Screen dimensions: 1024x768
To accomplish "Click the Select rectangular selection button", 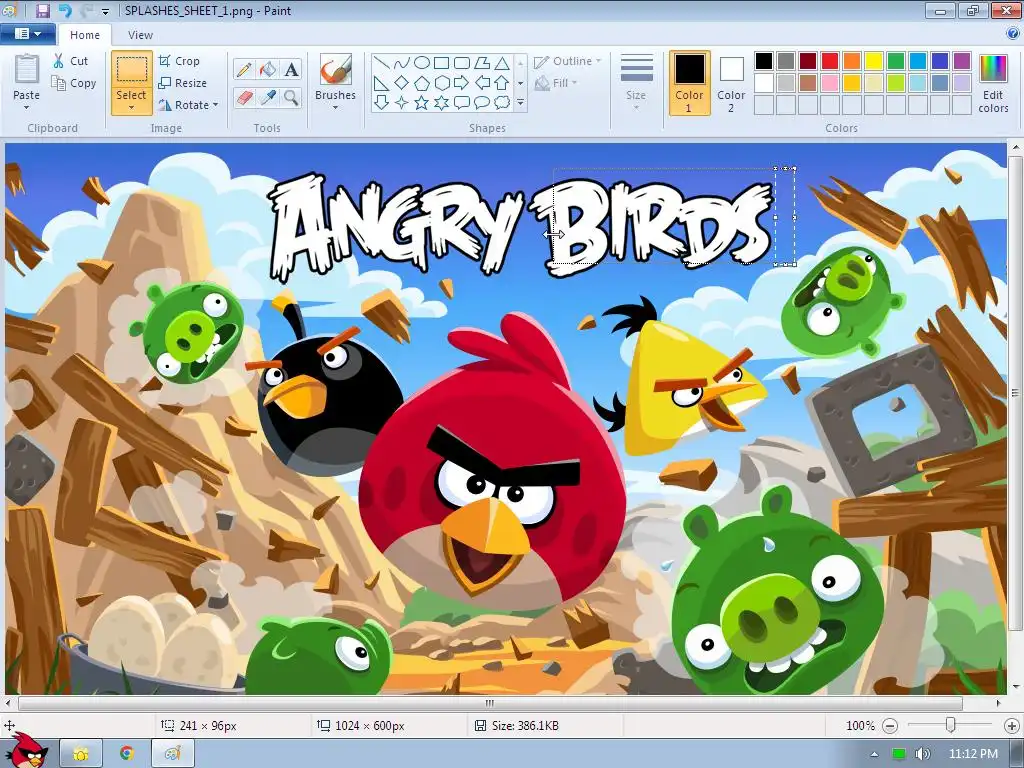I will [132, 70].
